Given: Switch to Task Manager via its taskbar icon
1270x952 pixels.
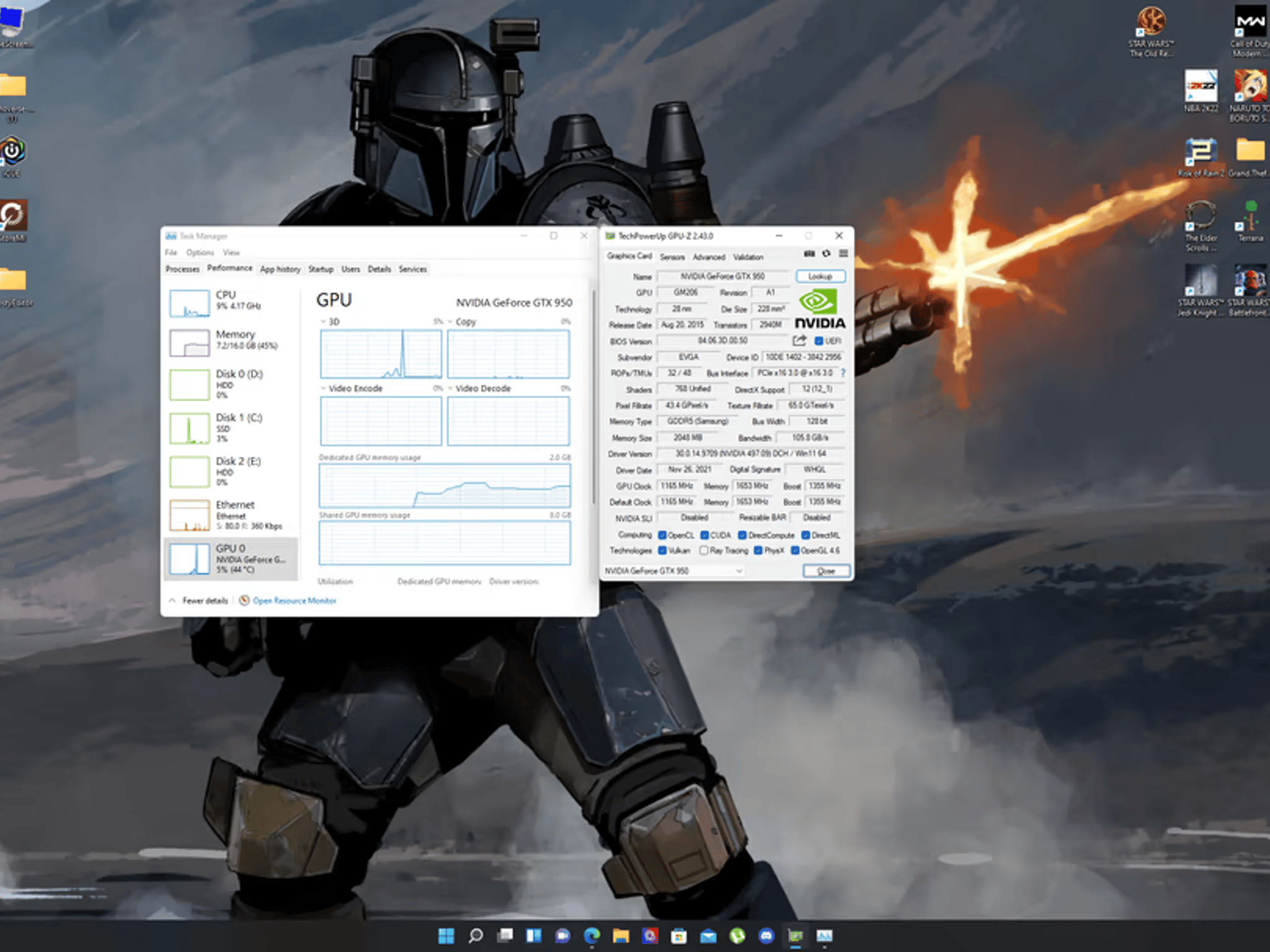Looking at the screenshot, I should click(x=825, y=935).
